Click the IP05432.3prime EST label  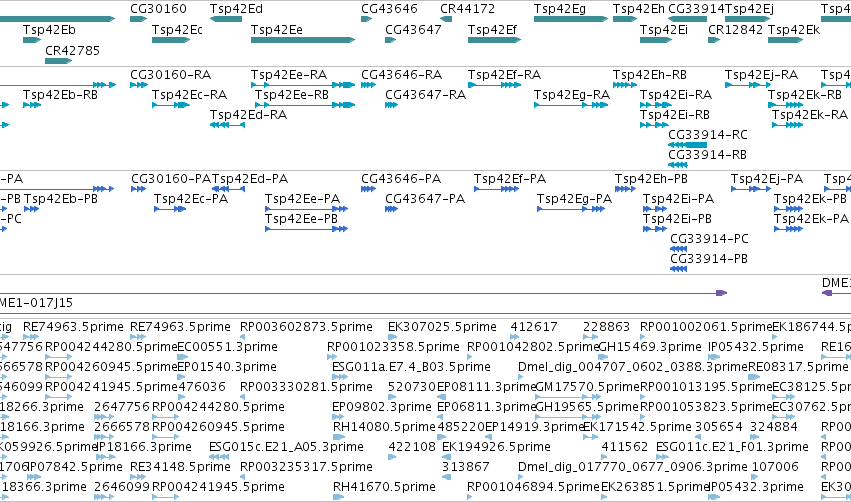coord(756,487)
